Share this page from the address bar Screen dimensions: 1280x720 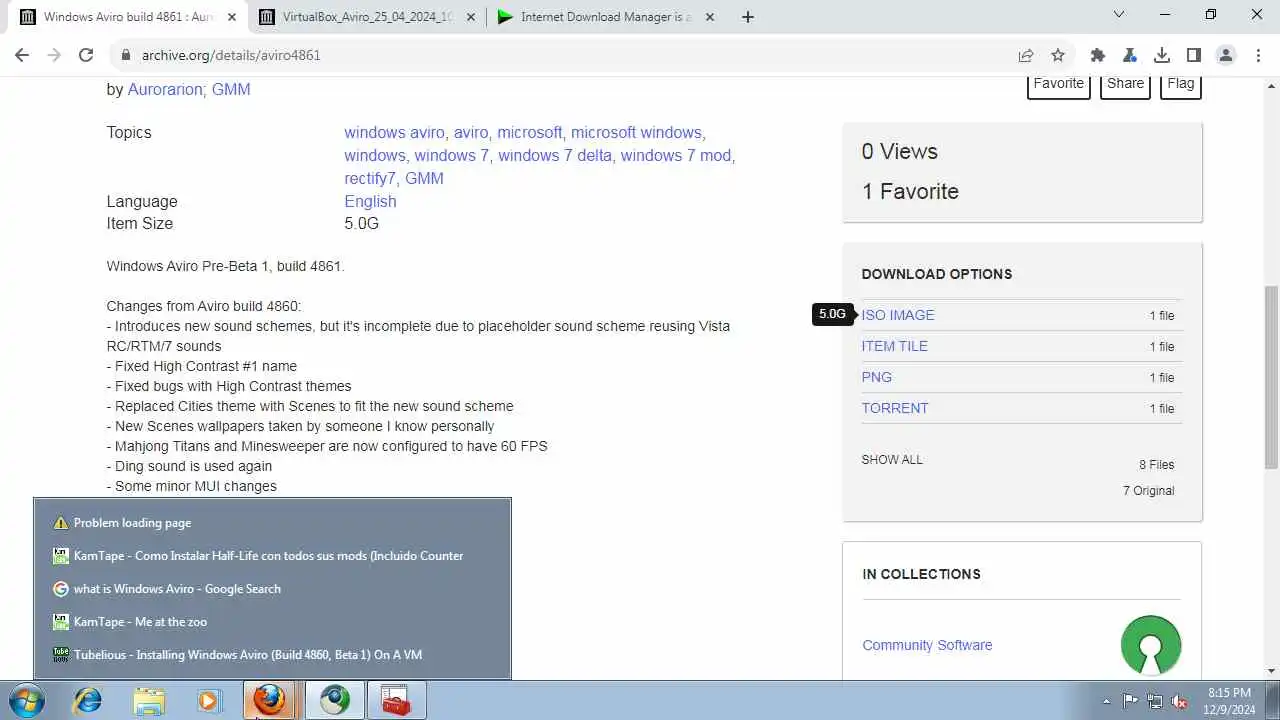click(1026, 55)
